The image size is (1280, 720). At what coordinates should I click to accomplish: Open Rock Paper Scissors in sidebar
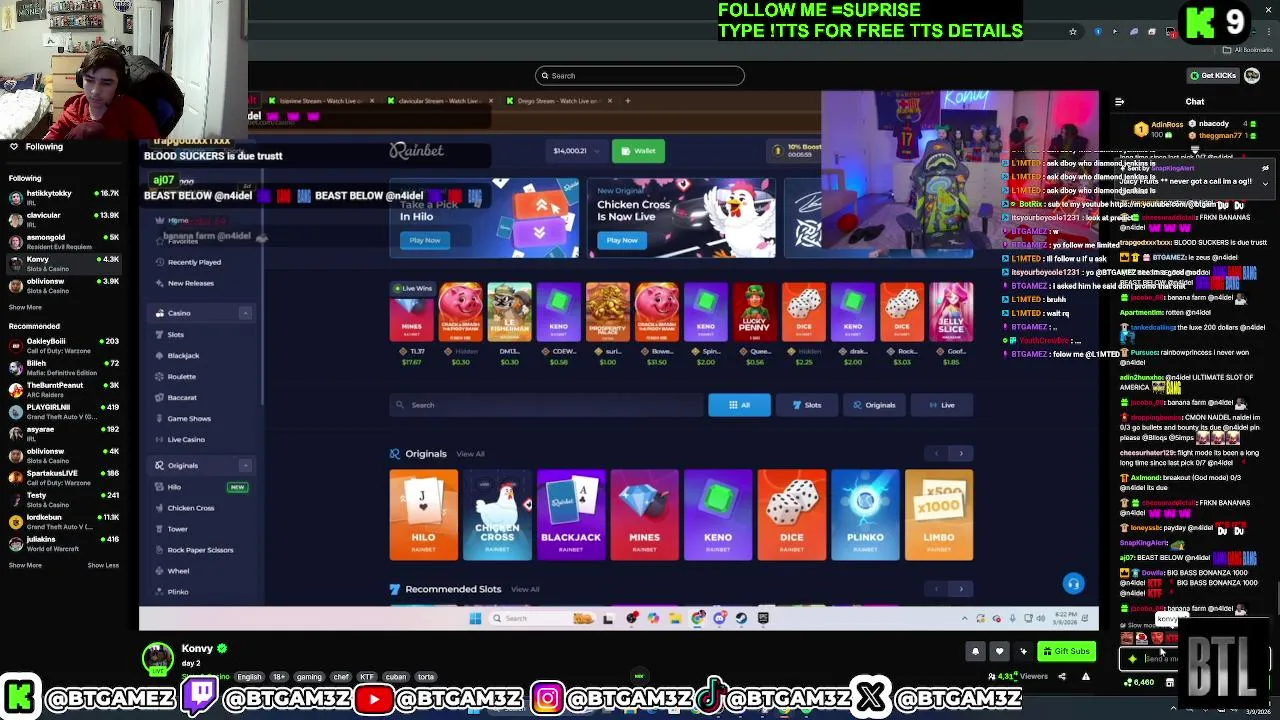(200, 550)
